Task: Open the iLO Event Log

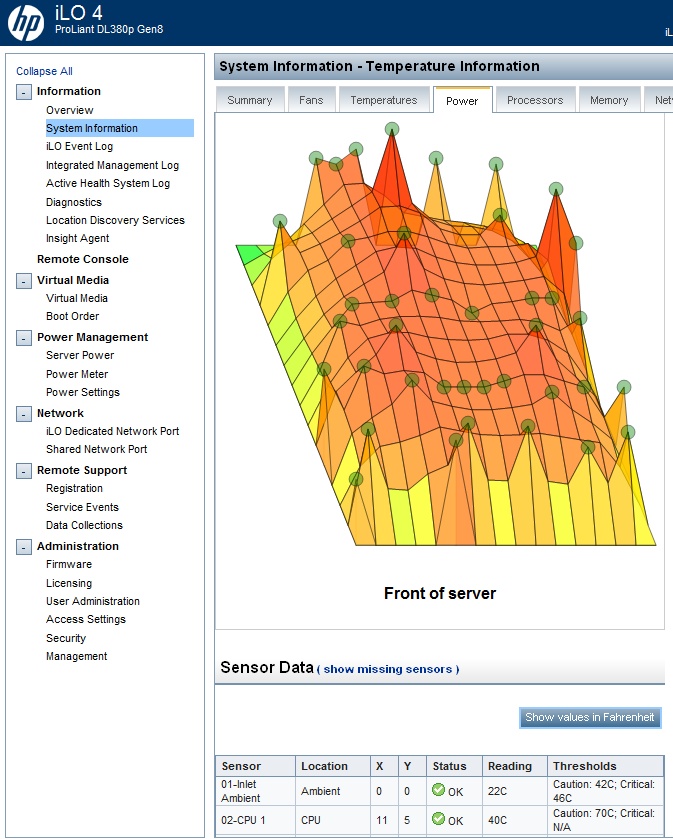Action: 79,147
